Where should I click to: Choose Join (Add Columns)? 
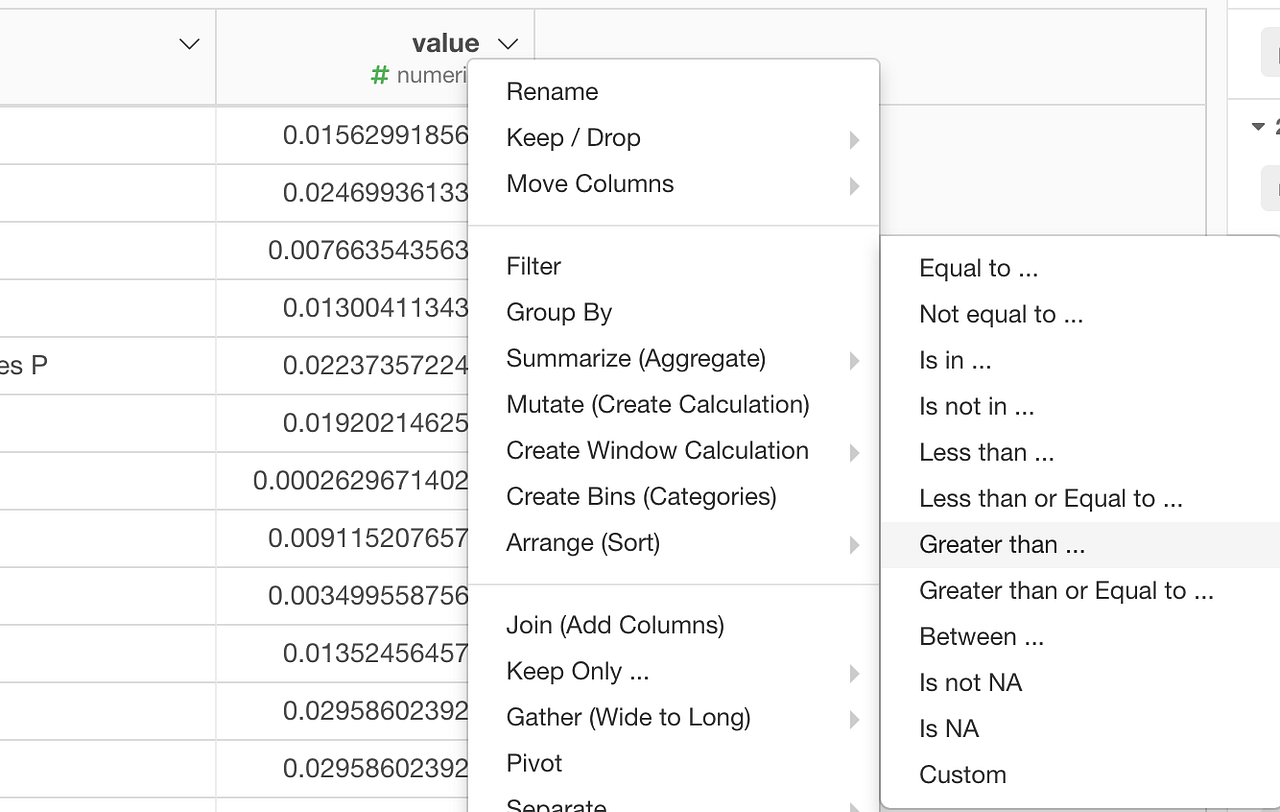coord(615,624)
